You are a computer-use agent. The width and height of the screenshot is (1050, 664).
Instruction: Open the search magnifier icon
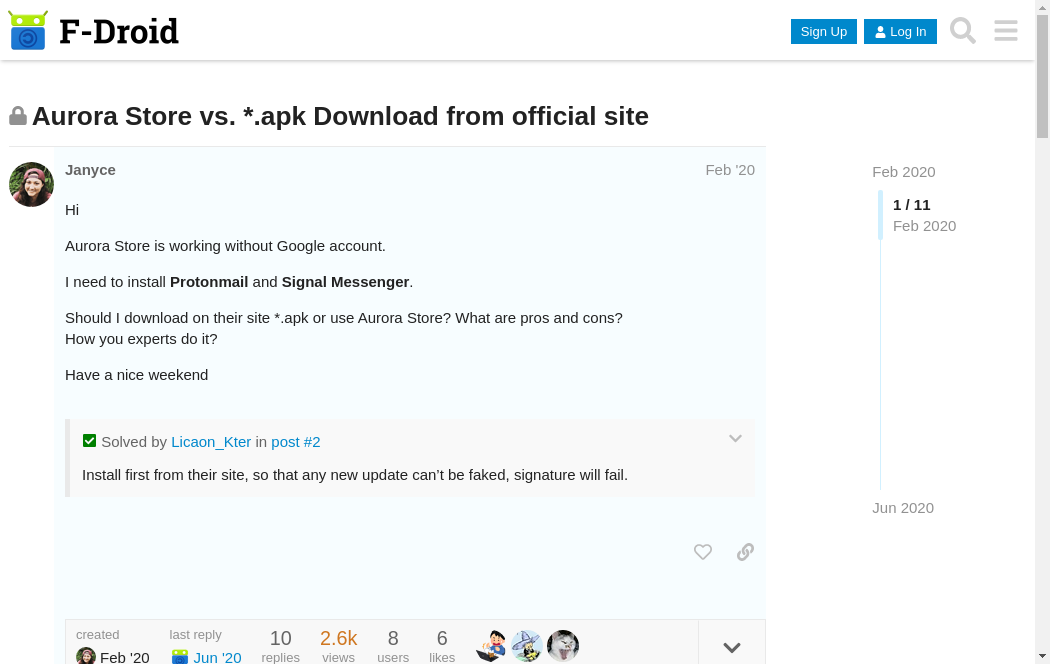tap(962, 31)
